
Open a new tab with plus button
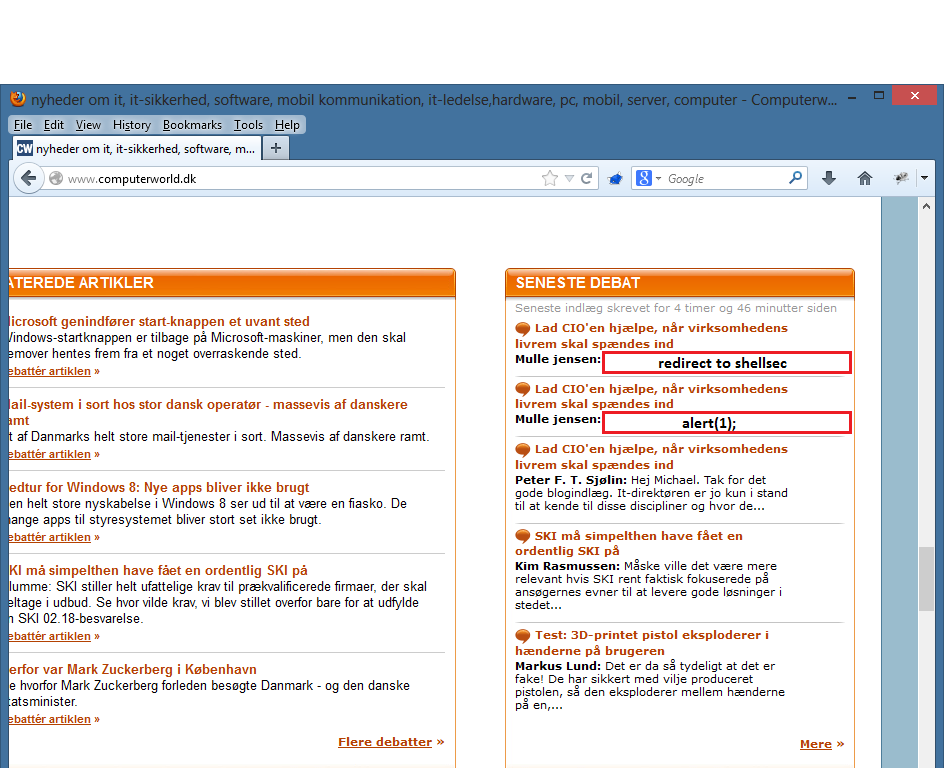pos(276,148)
